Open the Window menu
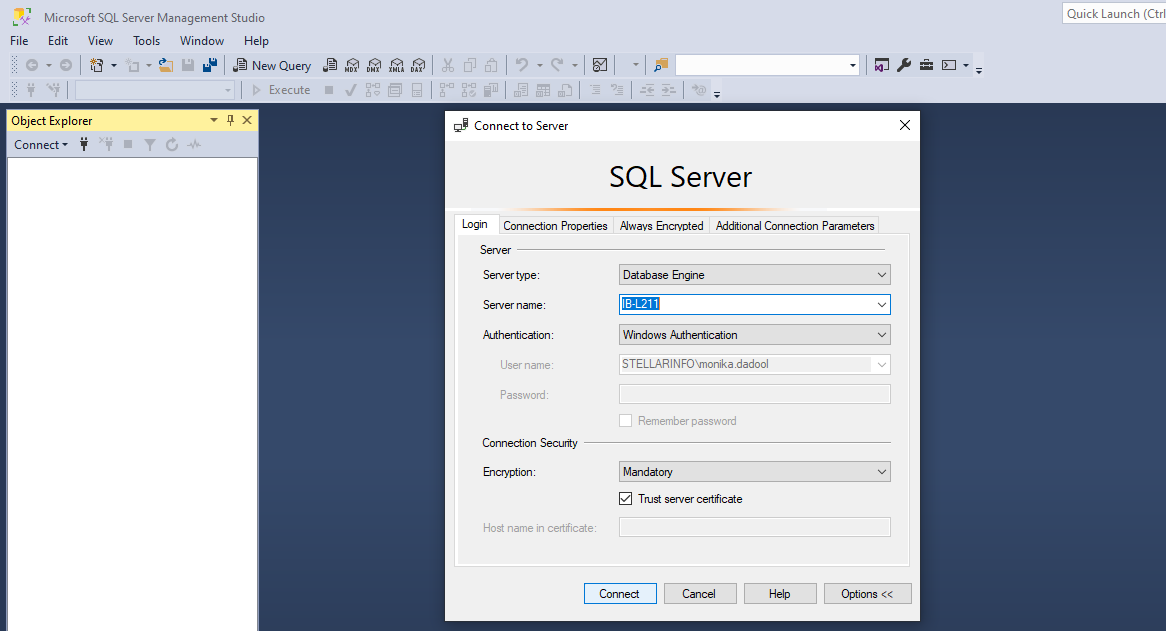The height and width of the screenshot is (631, 1166). coord(202,41)
